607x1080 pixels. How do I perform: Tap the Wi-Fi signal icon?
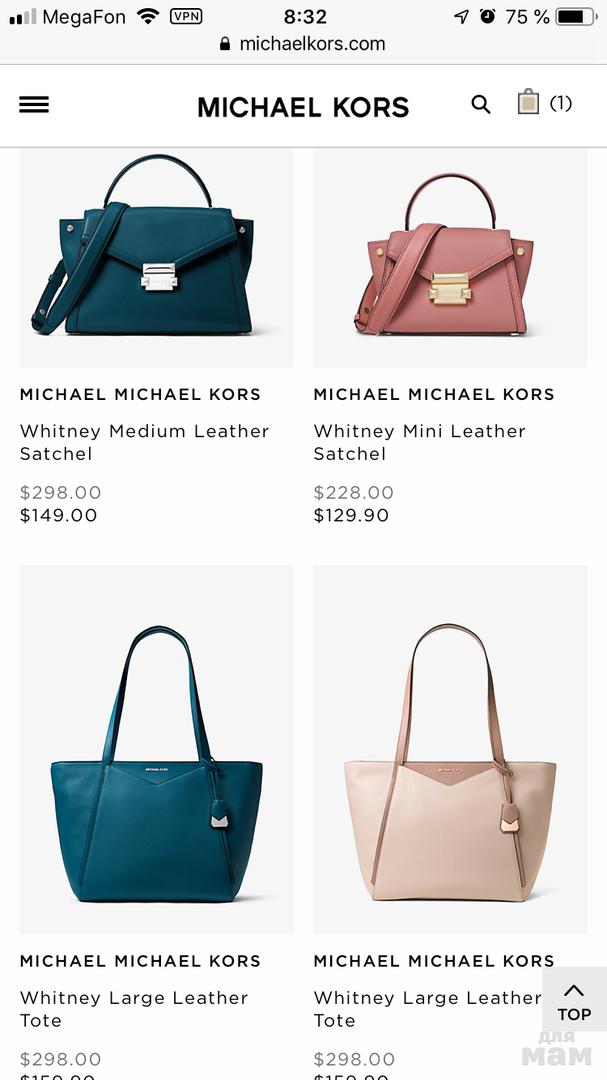click(148, 16)
